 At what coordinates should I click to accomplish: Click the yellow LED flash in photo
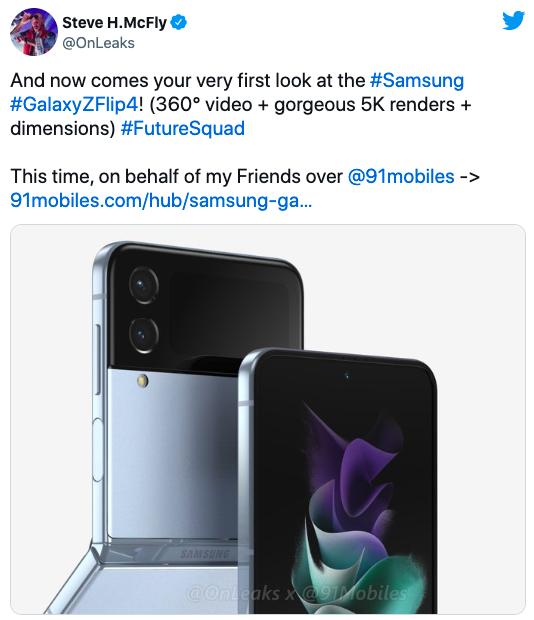coord(143,381)
